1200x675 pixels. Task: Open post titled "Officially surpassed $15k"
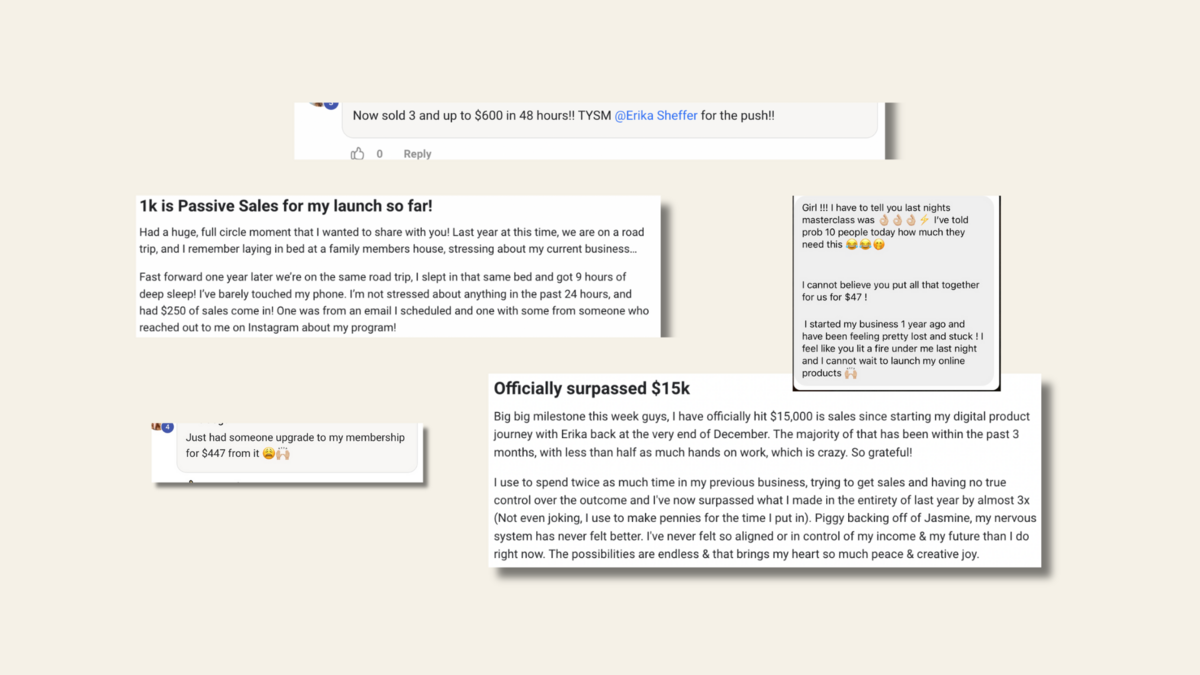click(x=592, y=388)
